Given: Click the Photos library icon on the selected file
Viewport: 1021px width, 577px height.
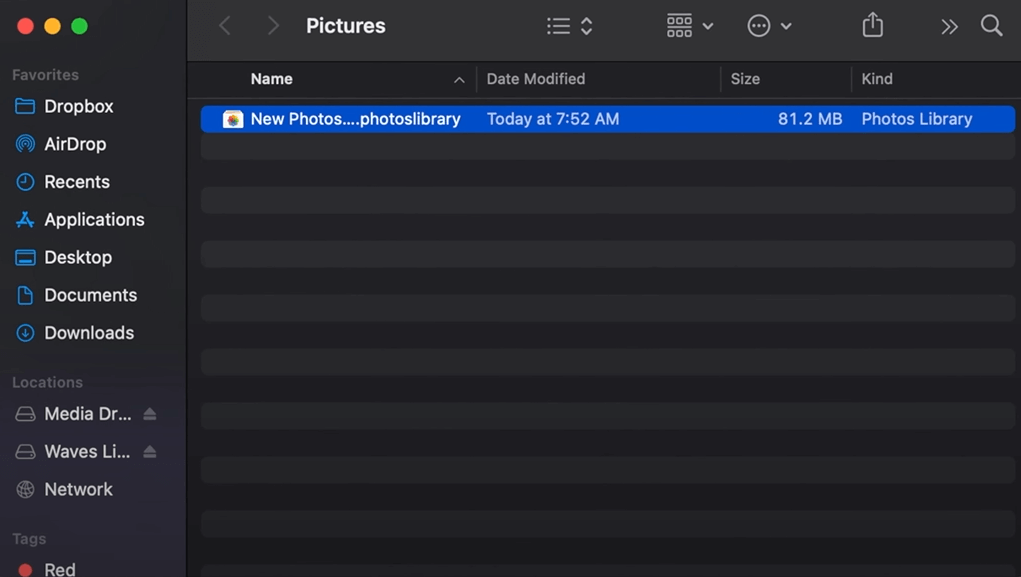Looking at the screenshot, I should click(x=233, y=118).
